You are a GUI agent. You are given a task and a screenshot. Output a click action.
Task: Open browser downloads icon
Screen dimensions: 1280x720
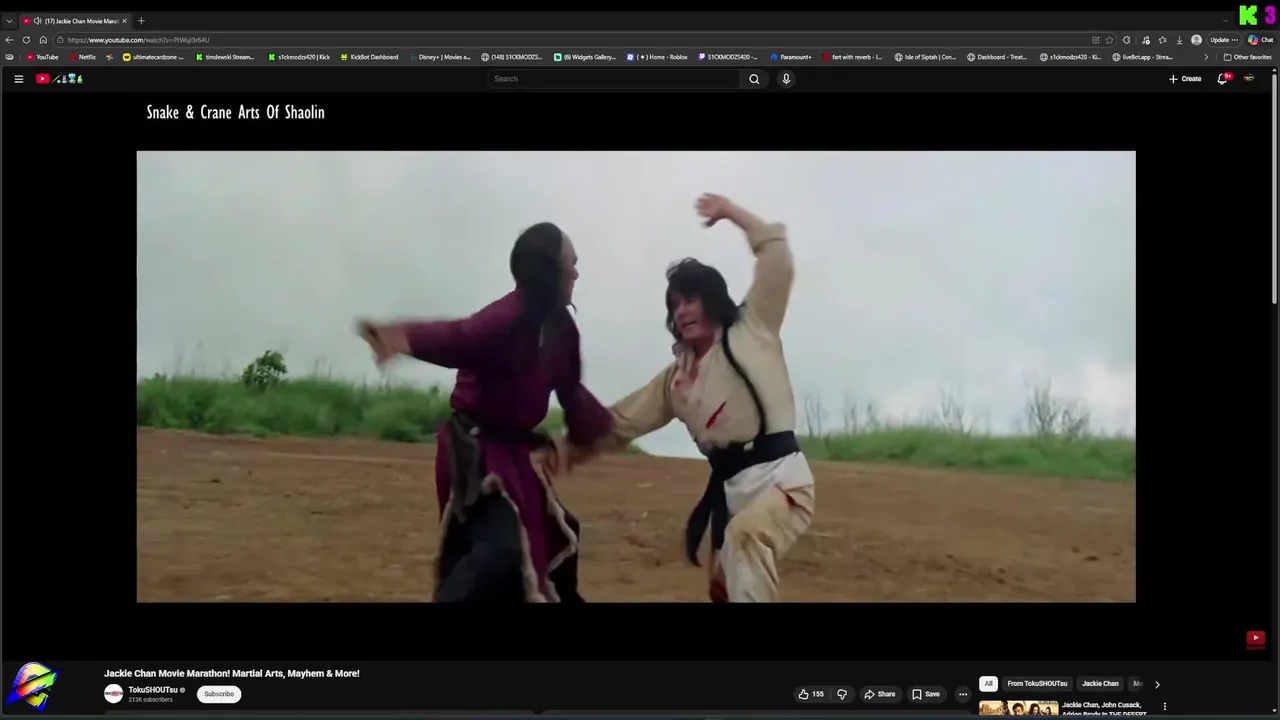pos(1180,40)
